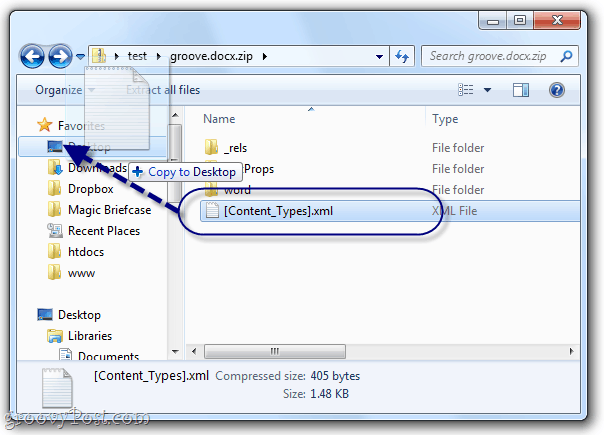Go forward with the Forward arrow button
This screenshot has height=435, width=604.
click(60, 57)
